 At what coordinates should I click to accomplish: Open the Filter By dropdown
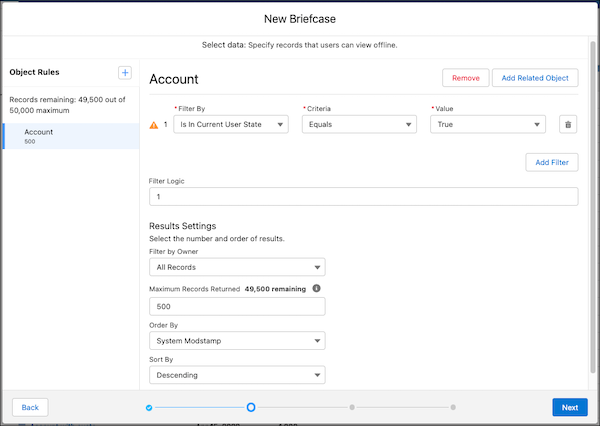point(231,124)
